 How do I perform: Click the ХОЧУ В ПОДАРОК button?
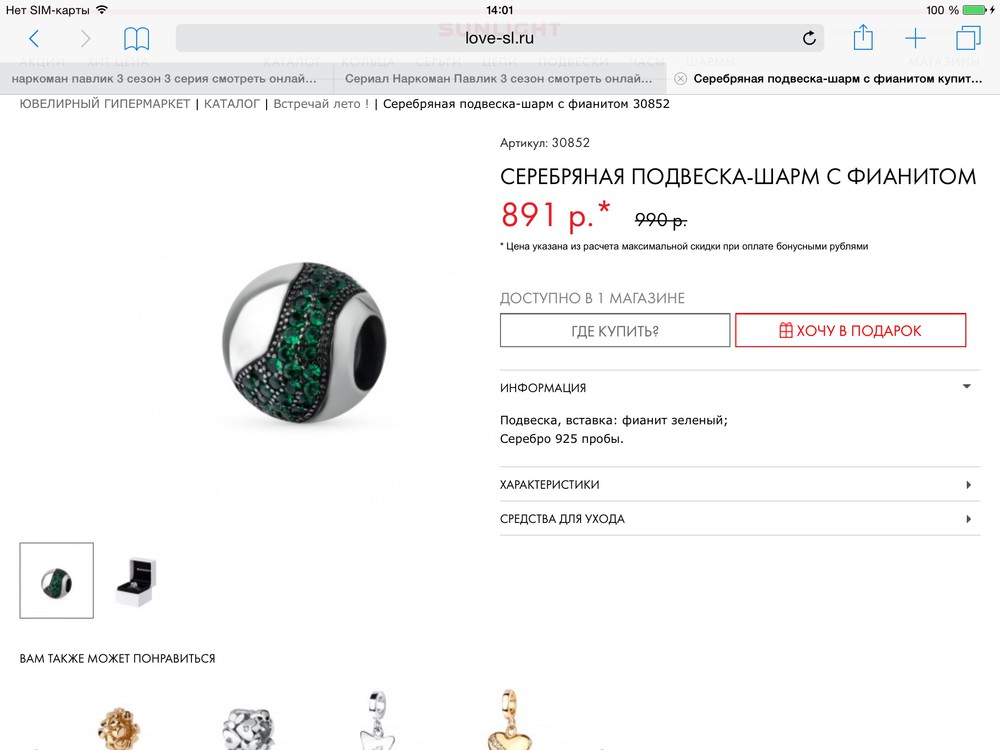[x=851, y=330]
